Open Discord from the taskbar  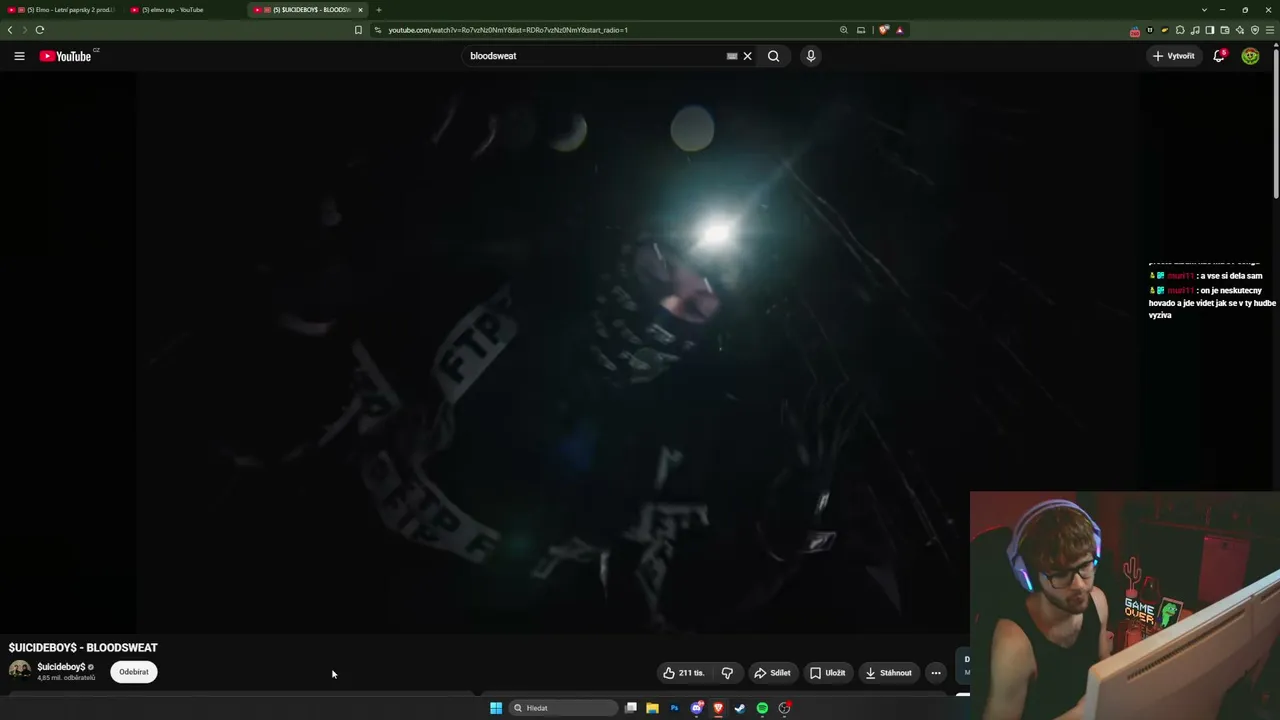tap(697, 708)
